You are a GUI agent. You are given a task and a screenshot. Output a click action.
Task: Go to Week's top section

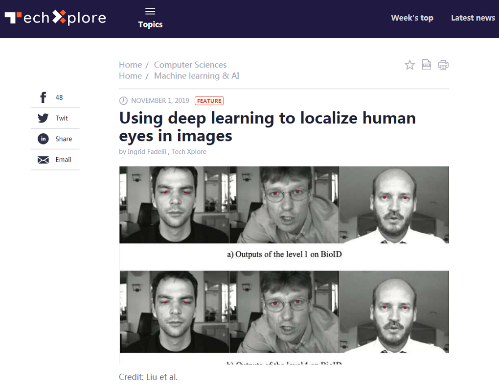tap(412, 18)
